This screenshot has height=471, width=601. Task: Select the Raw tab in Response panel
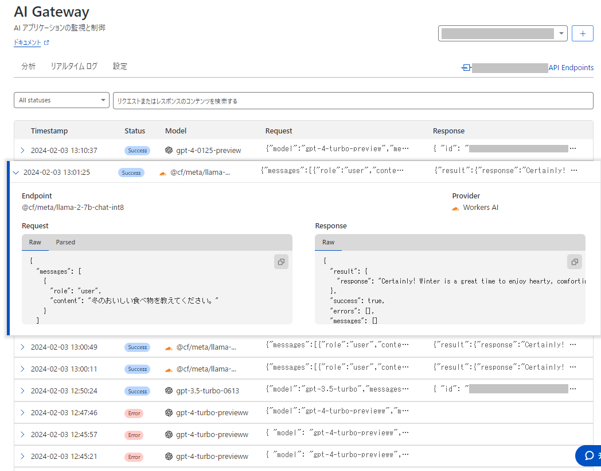pyautogui.click(x=328, y=242)
